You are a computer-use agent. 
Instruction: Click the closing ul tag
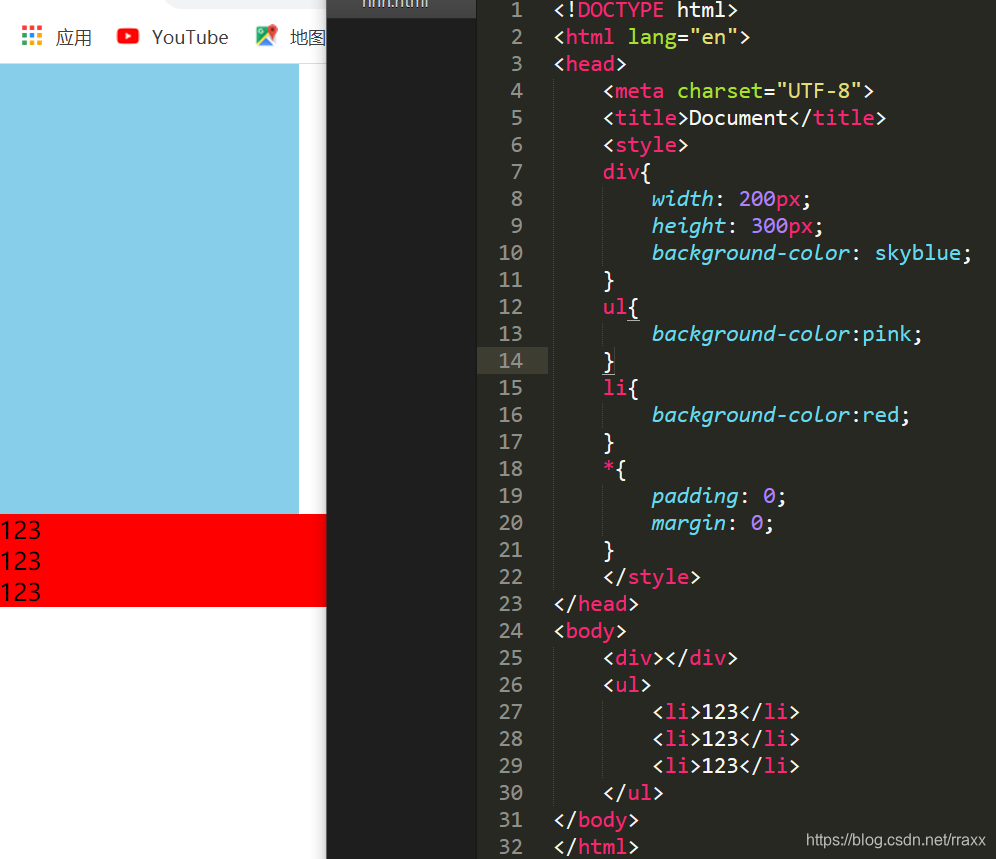pyautogui.click(x=633, y=793)
